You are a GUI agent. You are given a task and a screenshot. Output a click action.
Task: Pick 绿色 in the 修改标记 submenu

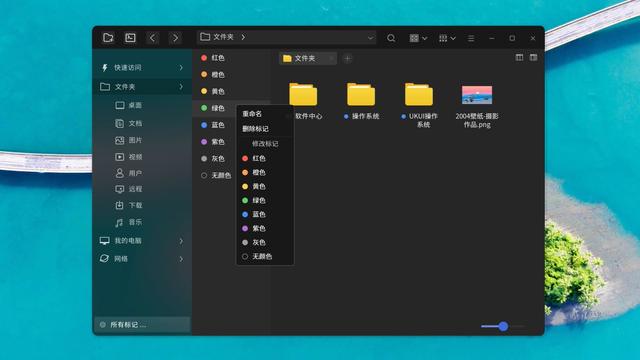pos(265,200)
